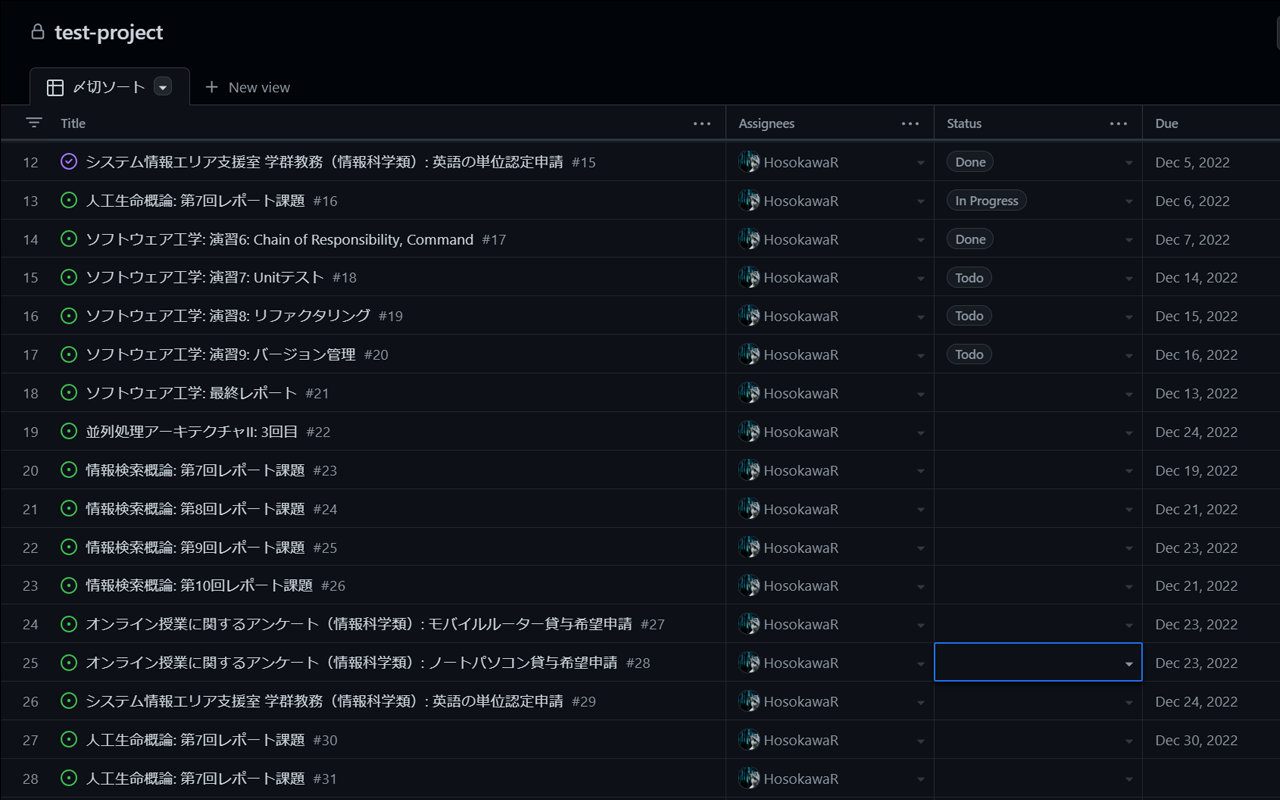Screen dimensions: 1280x800
Task: Click the closed-issue checkmark icon on issue #15
Action: (x=68, y=161)
